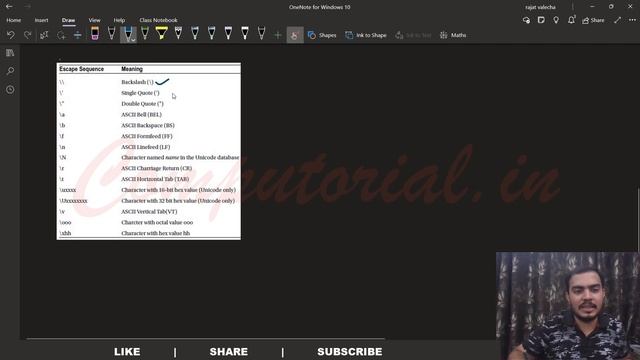The width and height of the screenshot is (640, 360).
Task: Pick the green pen
Action: point(145,33)
